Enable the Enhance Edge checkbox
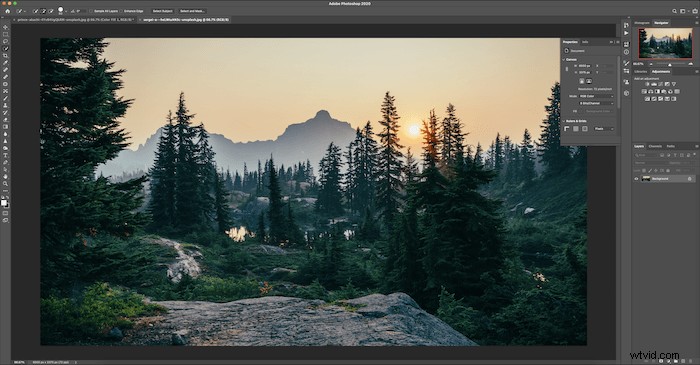700x365 pixels. click(x=122, y=11)
